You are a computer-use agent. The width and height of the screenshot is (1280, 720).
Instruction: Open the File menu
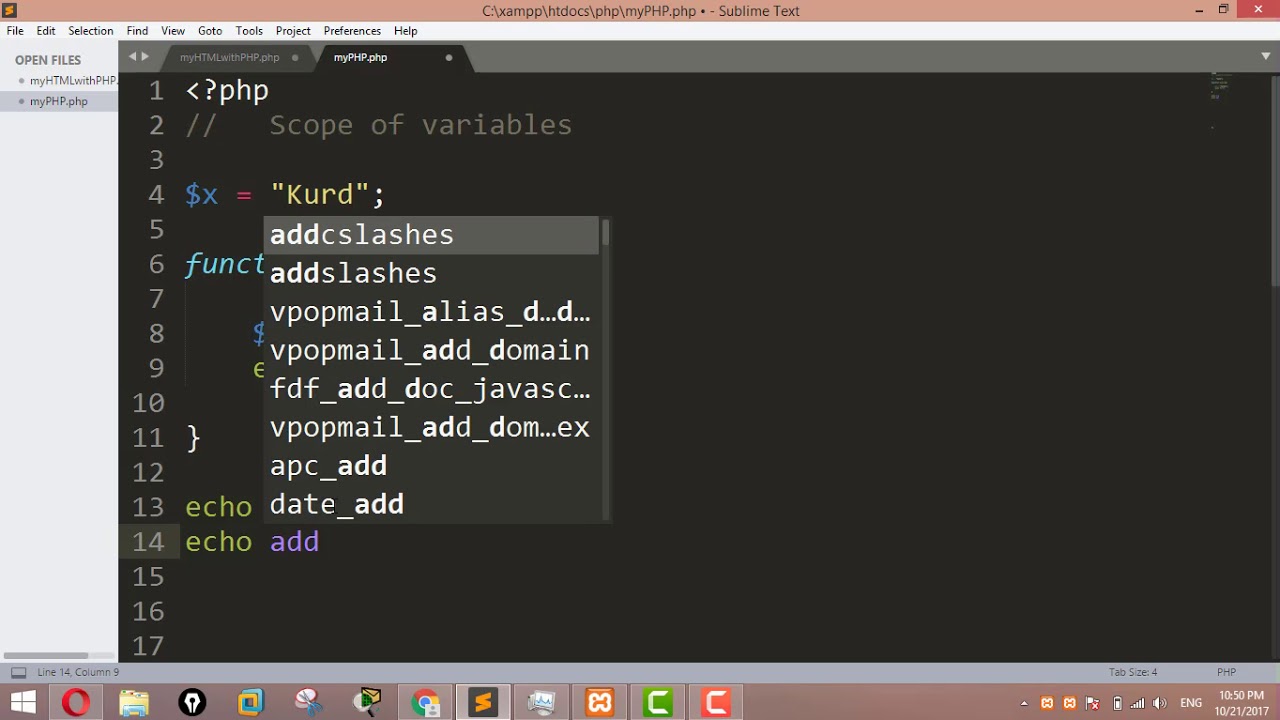(x=15, y=31)
